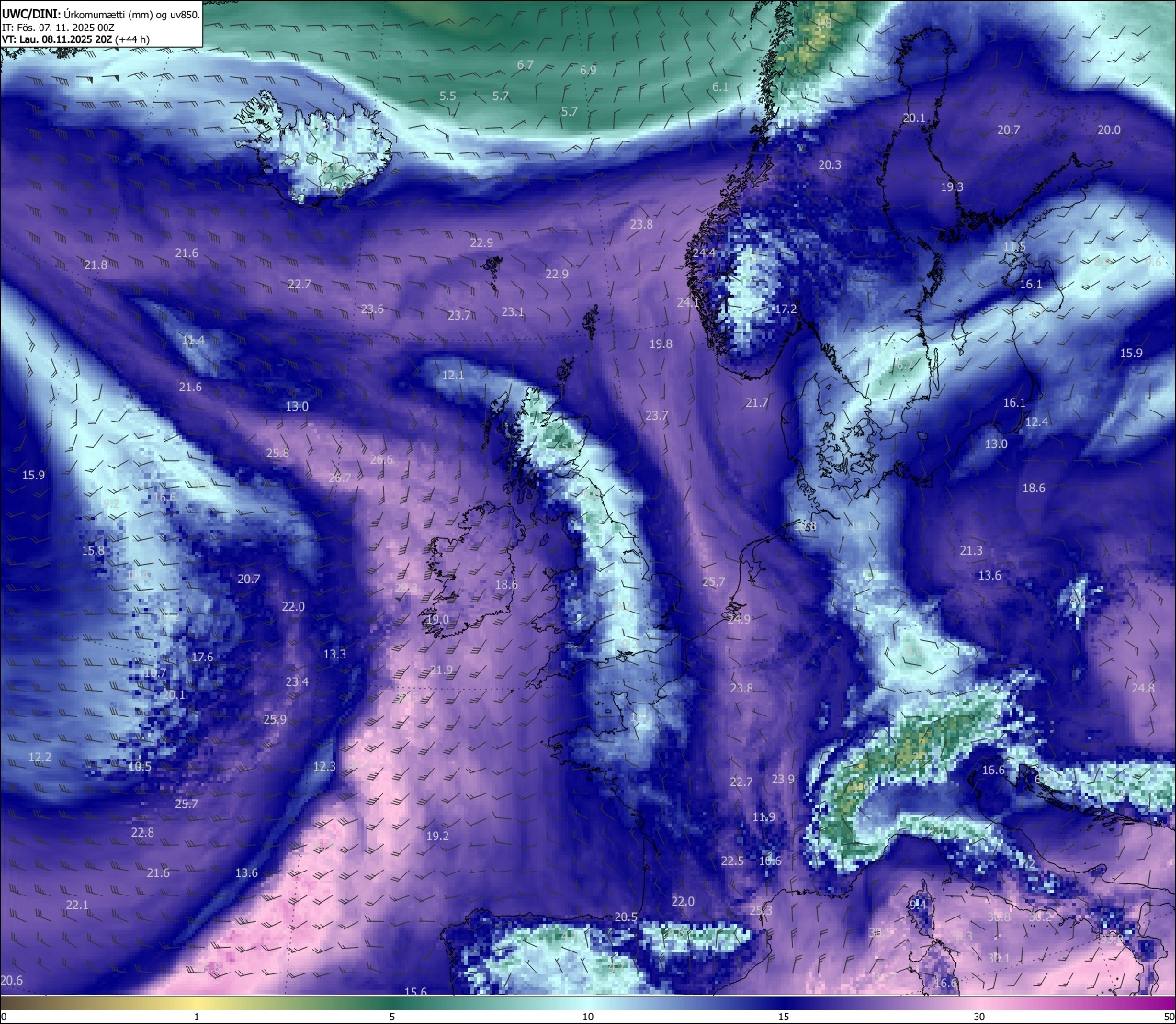
Task: Click the '19.3' value label over Finland
Action: [952, 187]
